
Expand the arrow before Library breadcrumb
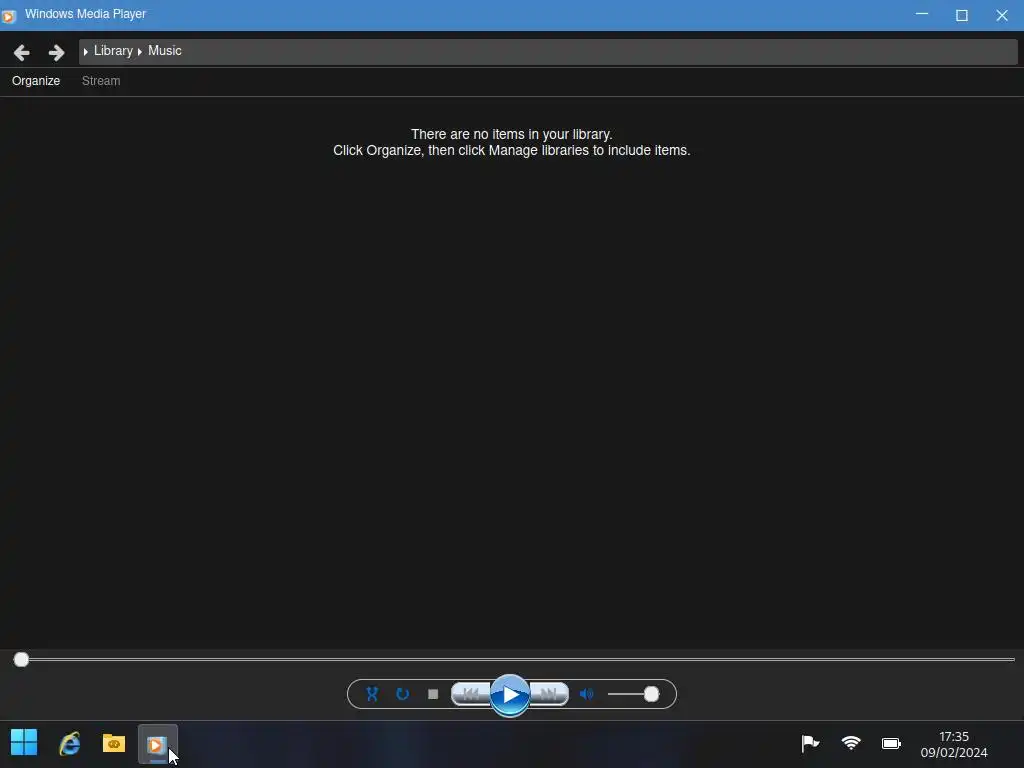pos(86,52)
